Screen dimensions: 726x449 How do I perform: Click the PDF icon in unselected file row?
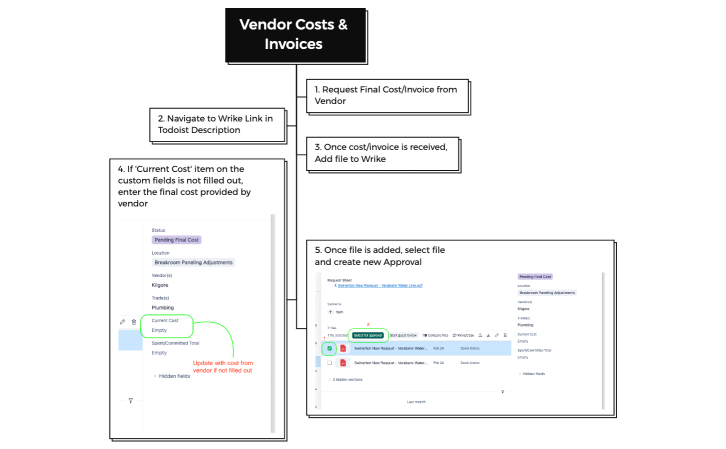[344, 362]
